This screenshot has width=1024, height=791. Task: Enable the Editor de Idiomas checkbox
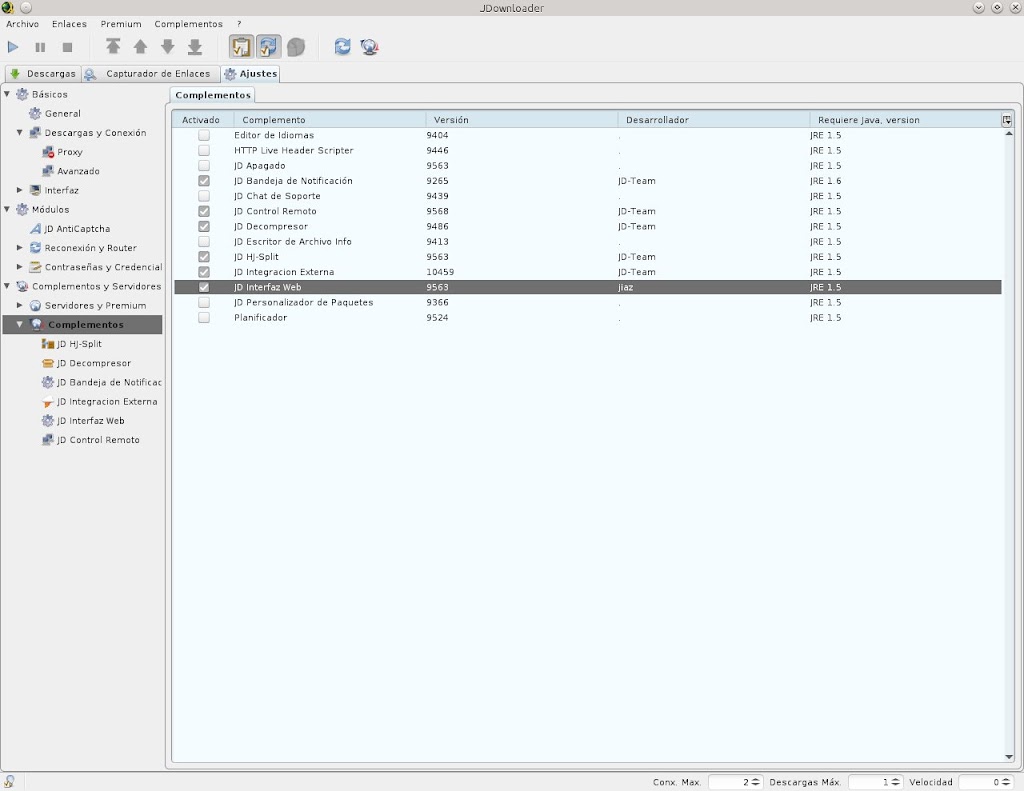pyautogui.click(x=204, y=135)
